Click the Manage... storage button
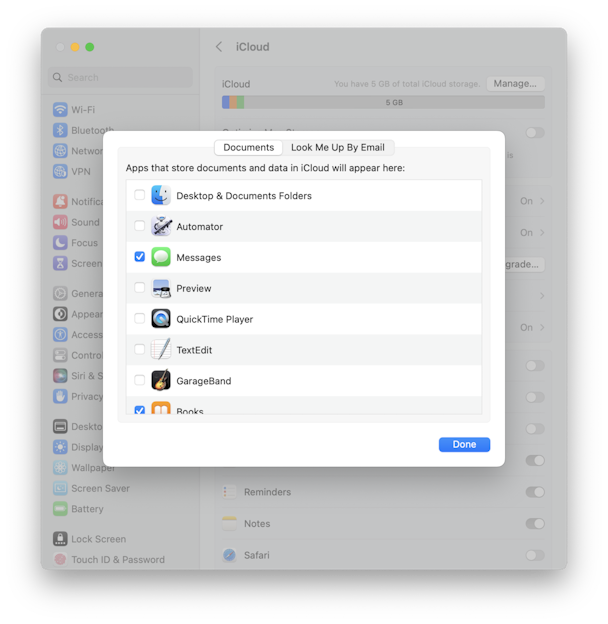 pos(515,84)
